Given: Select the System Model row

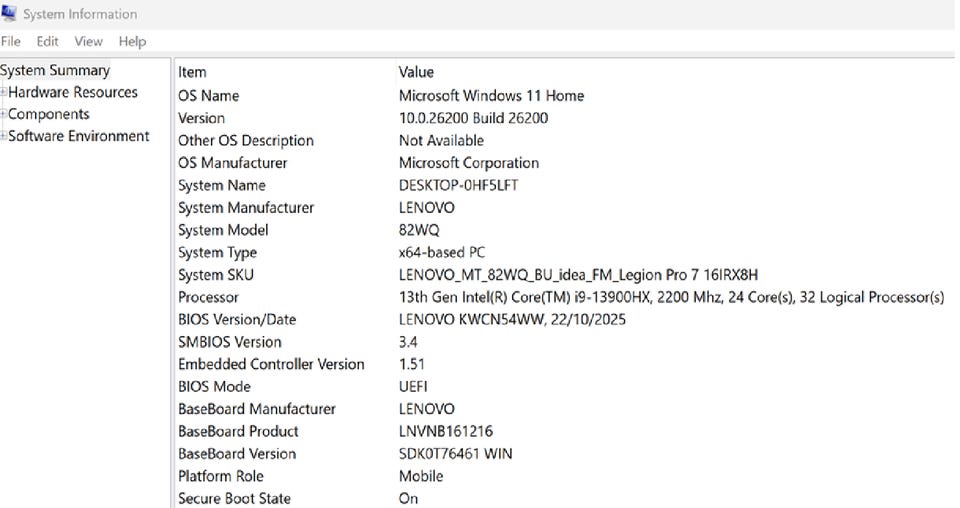Looking at the screenshot, I should coord(223,230).
